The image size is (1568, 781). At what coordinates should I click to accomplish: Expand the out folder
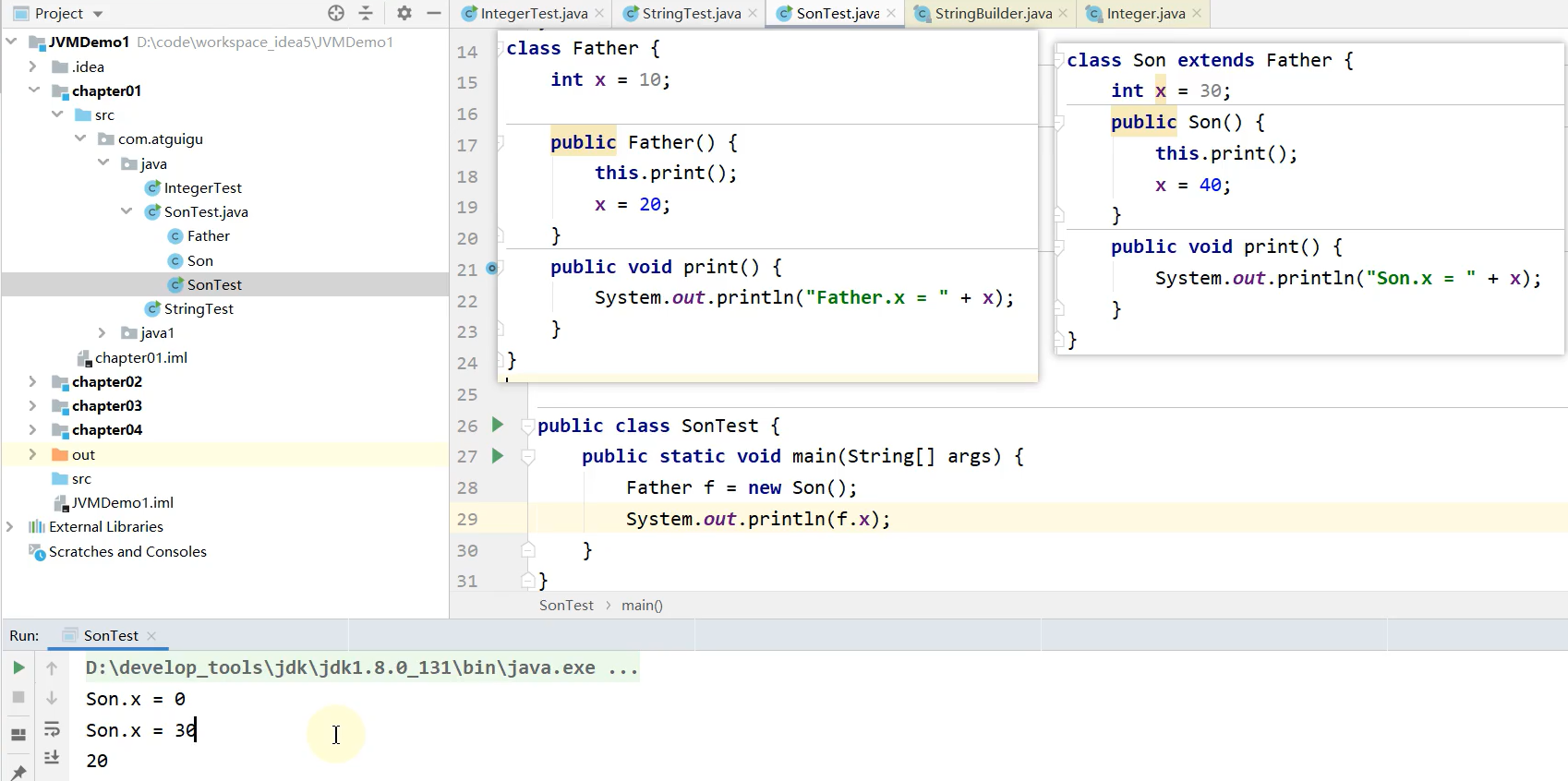(x=33, y=454)
